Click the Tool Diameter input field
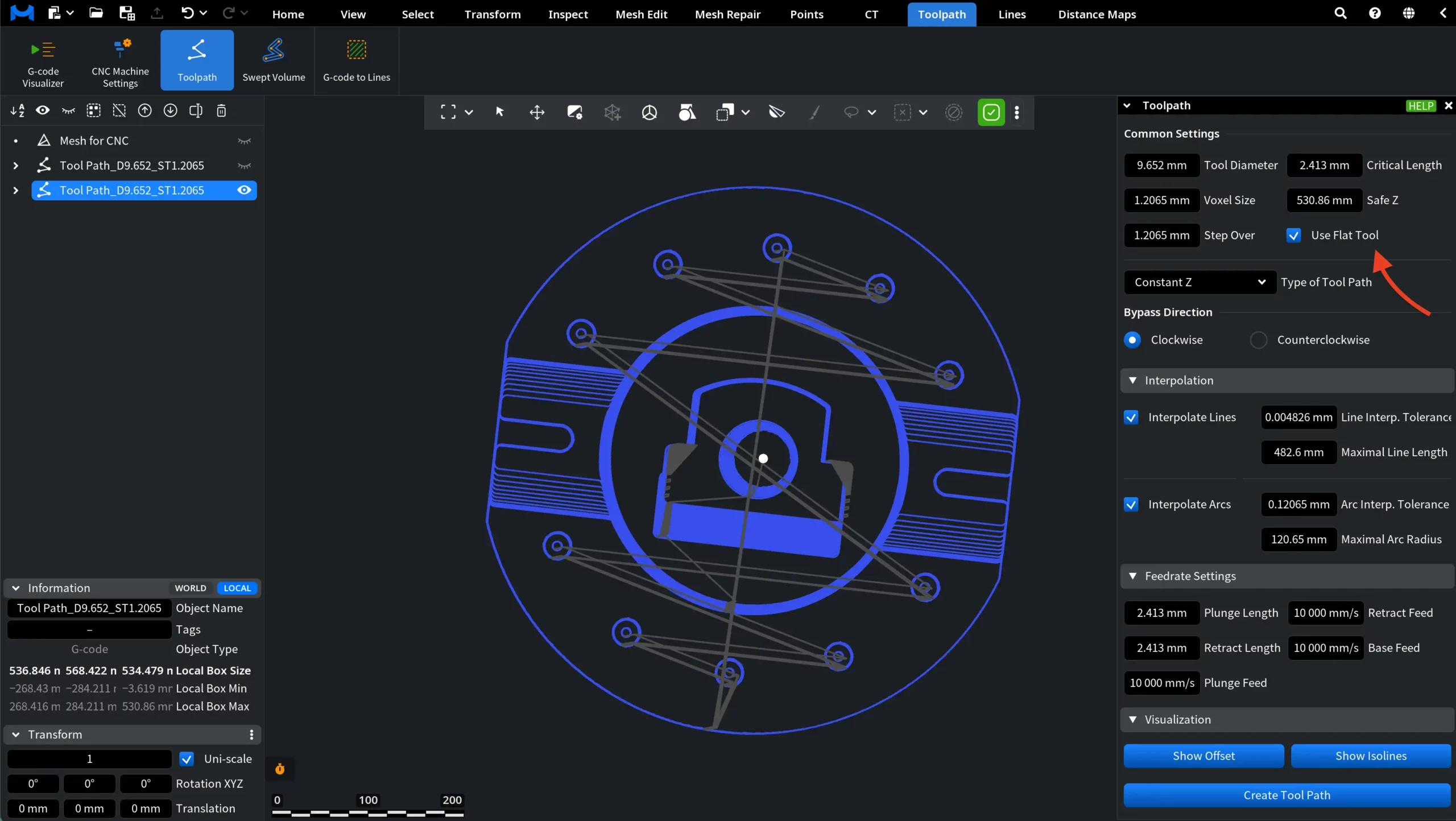Screen dimensions: 1456x821 (x=1161, y=166)
